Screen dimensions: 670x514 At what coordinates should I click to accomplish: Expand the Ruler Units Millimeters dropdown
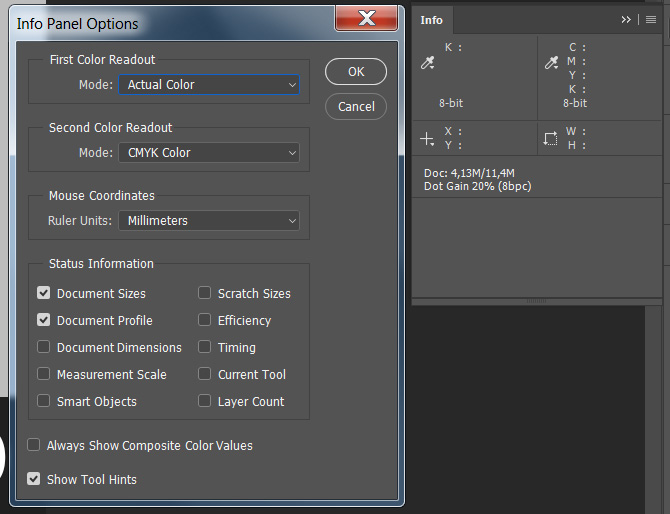209,221
